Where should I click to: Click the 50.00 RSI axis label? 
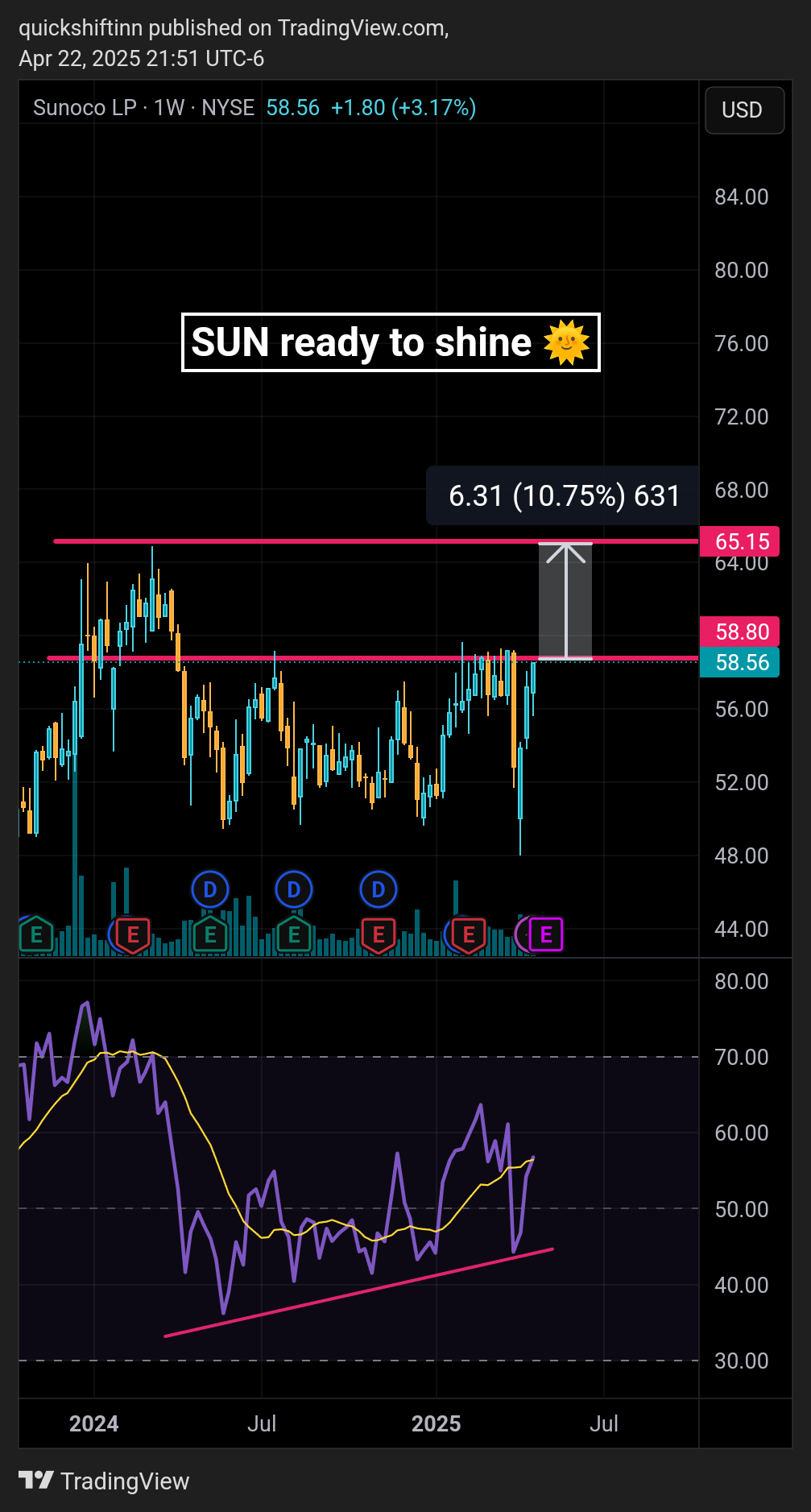click(742, 1209)
